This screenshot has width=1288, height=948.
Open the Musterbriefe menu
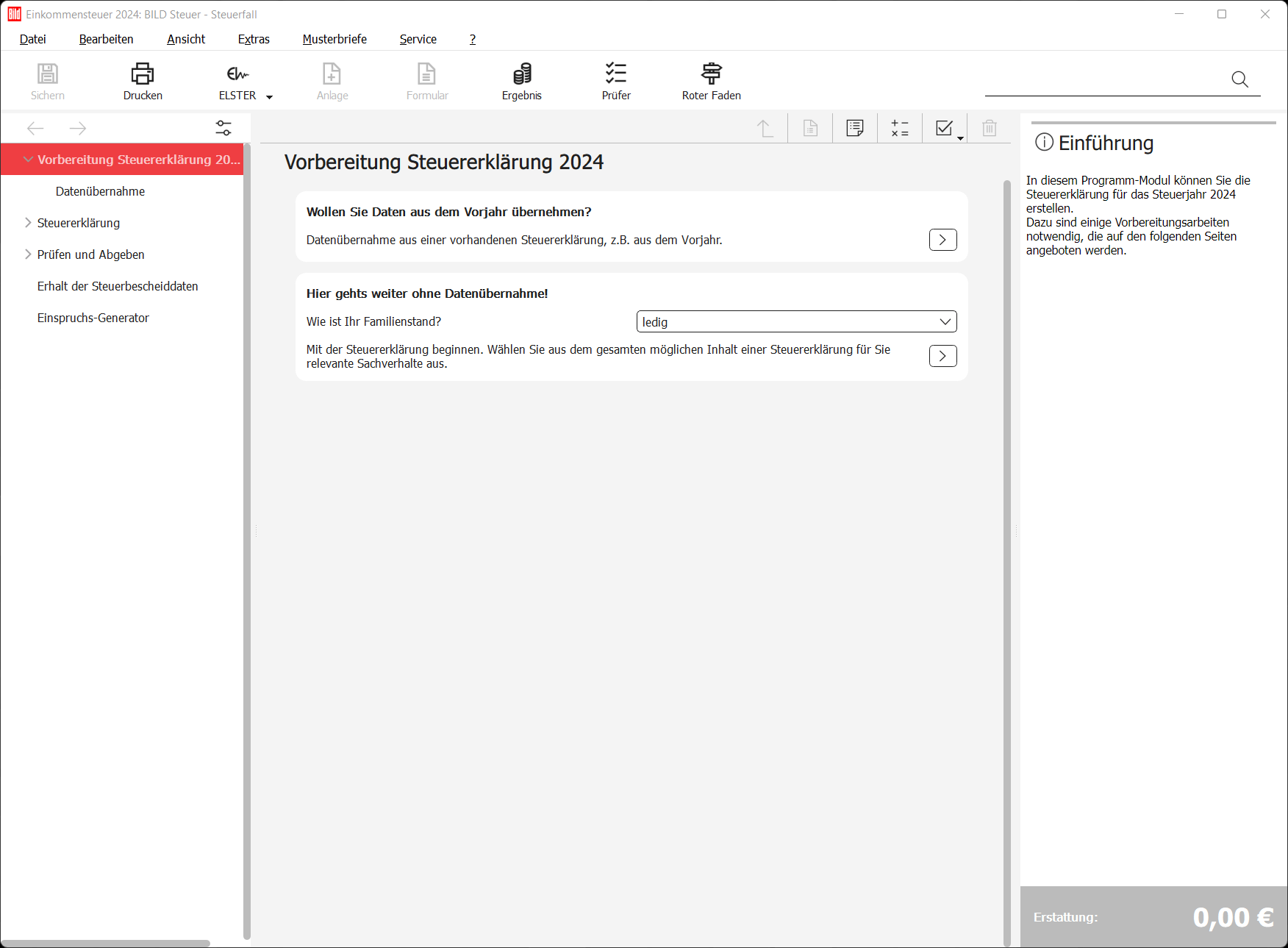tap(334, 39)
